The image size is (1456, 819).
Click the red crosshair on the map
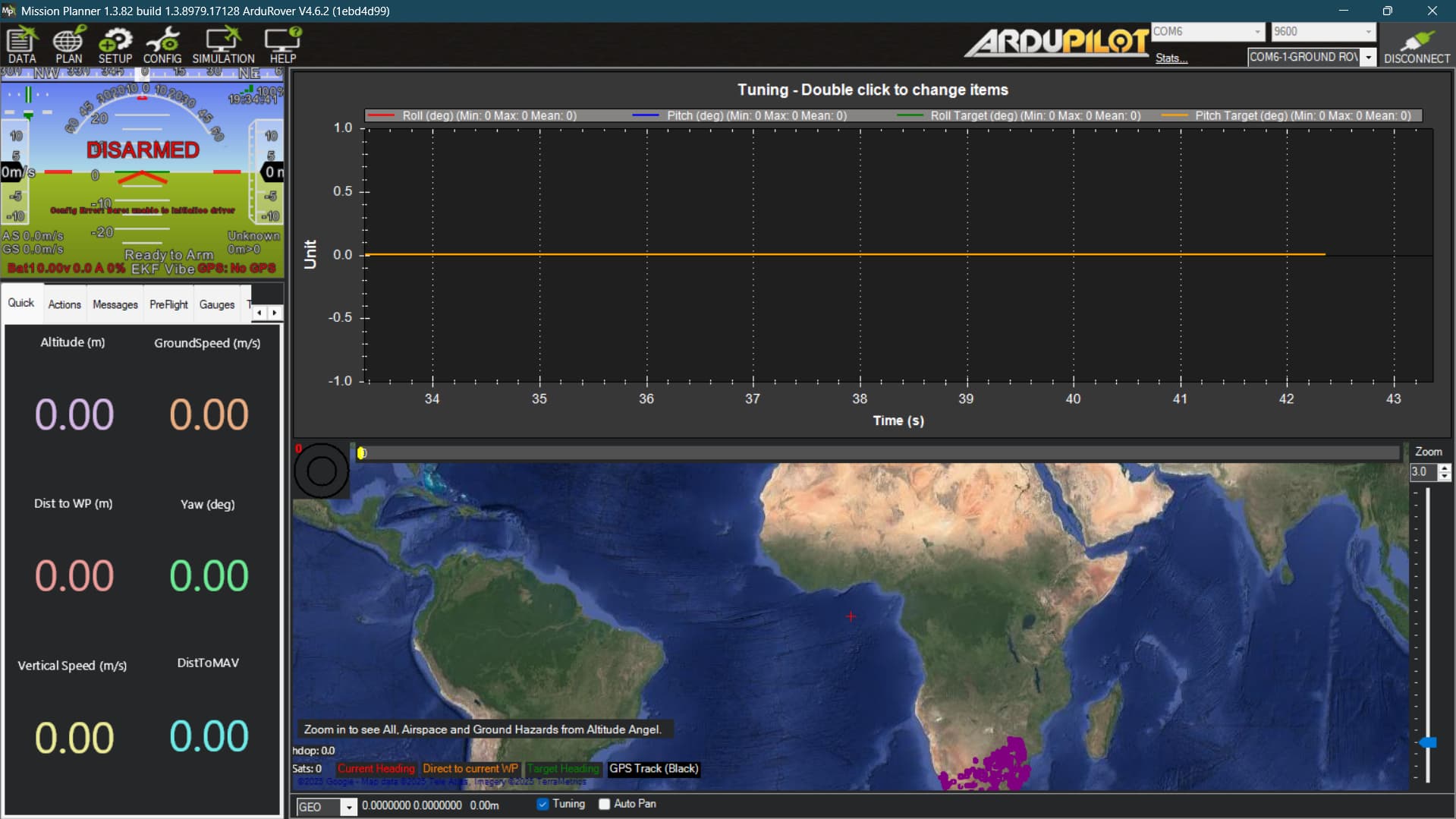[851, 616]
